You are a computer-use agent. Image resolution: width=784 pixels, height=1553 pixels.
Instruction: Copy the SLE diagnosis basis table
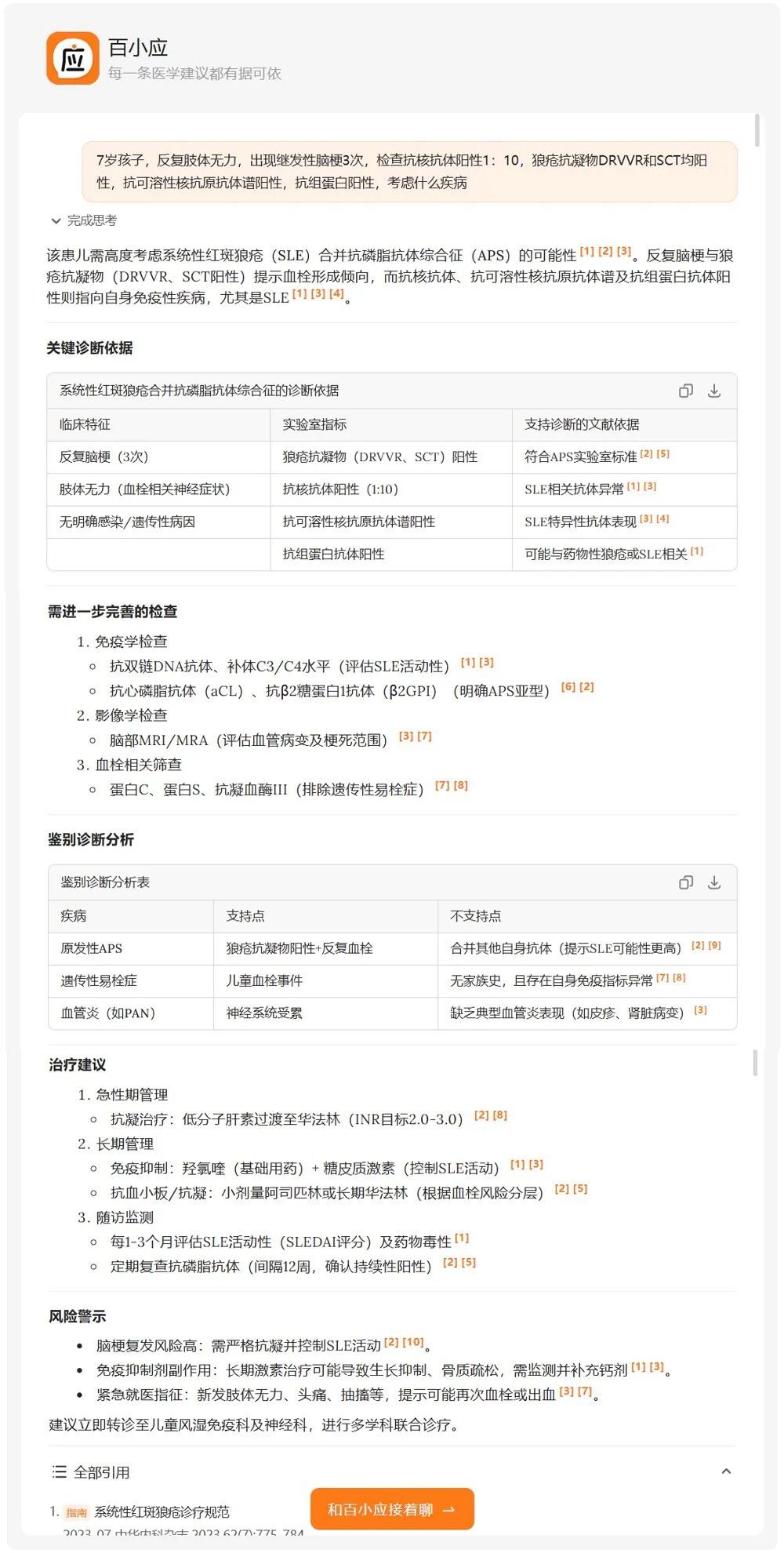(x=685, y=391)
